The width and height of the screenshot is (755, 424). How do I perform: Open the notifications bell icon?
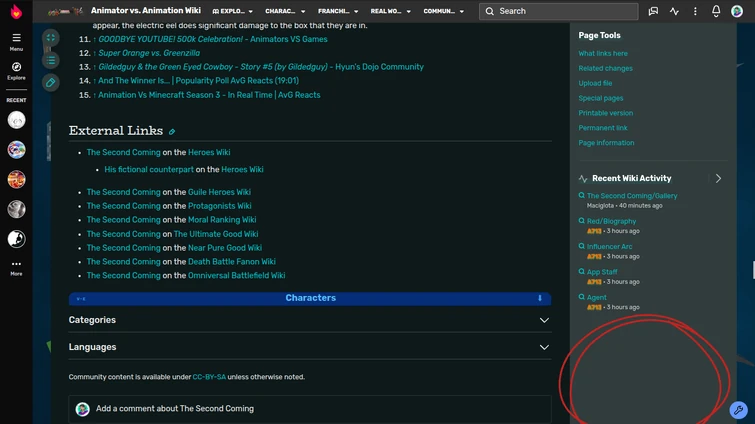coord(716,11)
